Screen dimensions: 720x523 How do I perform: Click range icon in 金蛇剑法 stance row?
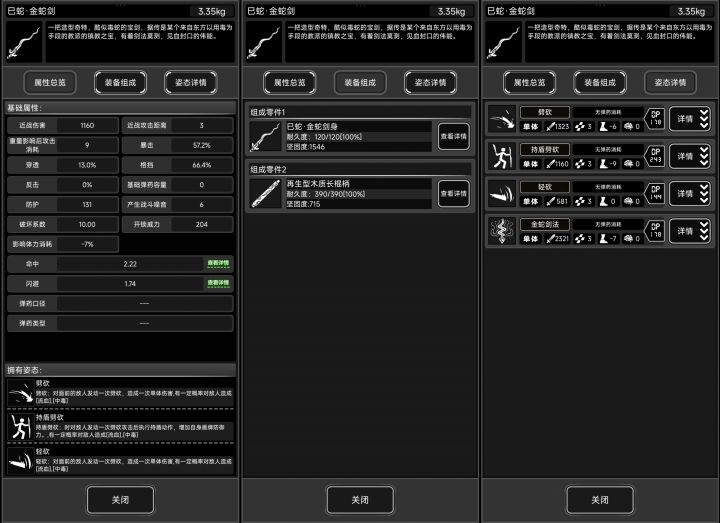point(579,239)
